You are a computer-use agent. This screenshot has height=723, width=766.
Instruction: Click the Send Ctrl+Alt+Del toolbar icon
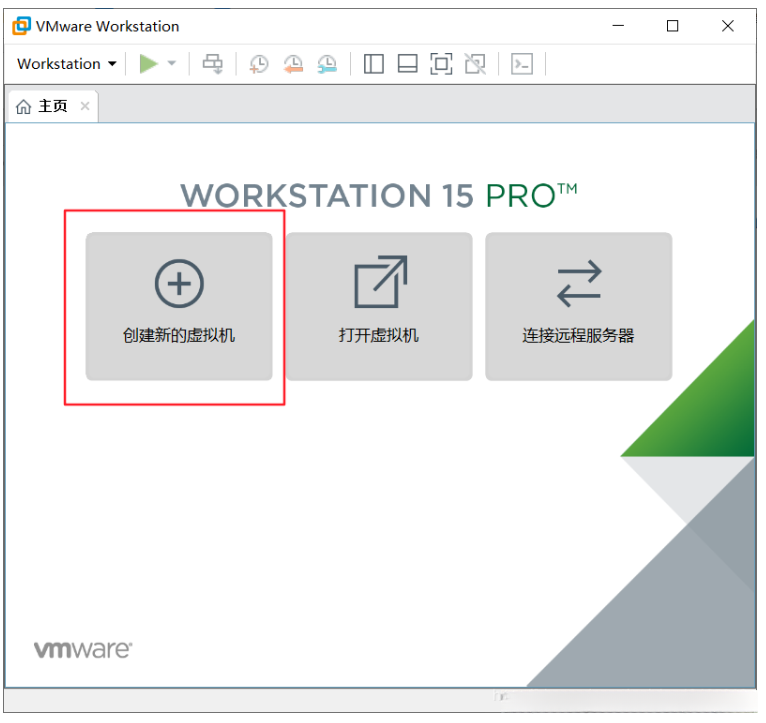click(x=213, y=64)
